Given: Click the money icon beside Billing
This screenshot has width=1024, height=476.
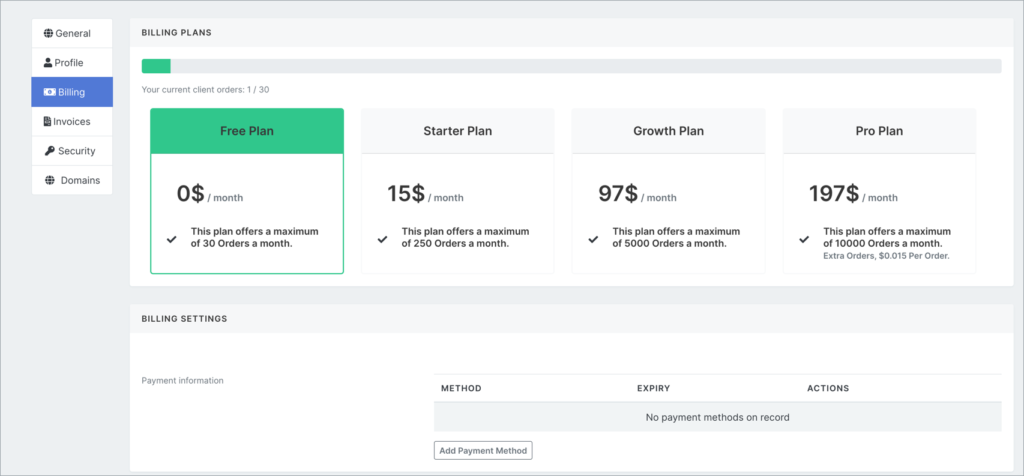Looking at the screenshot, I should [49, 93].
